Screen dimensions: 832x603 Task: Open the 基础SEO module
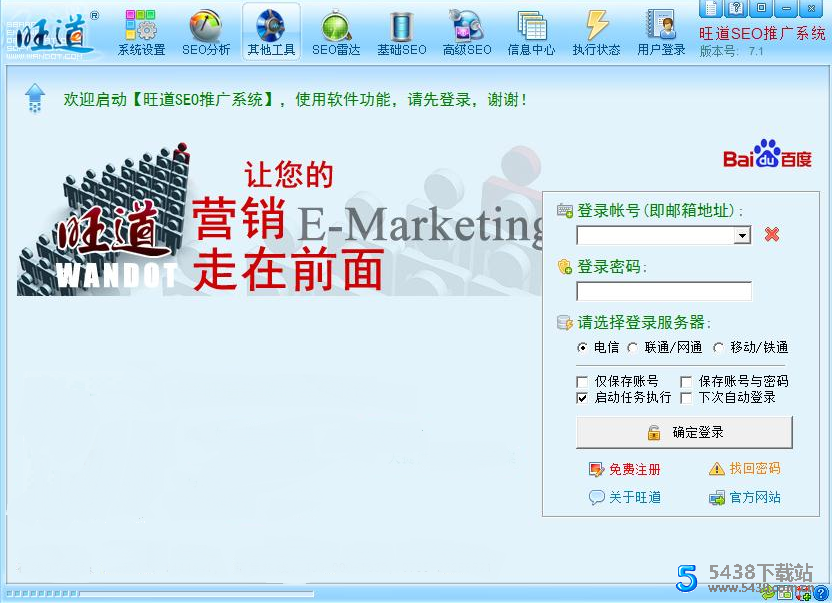pyautogui.click(x=401, y=30)
